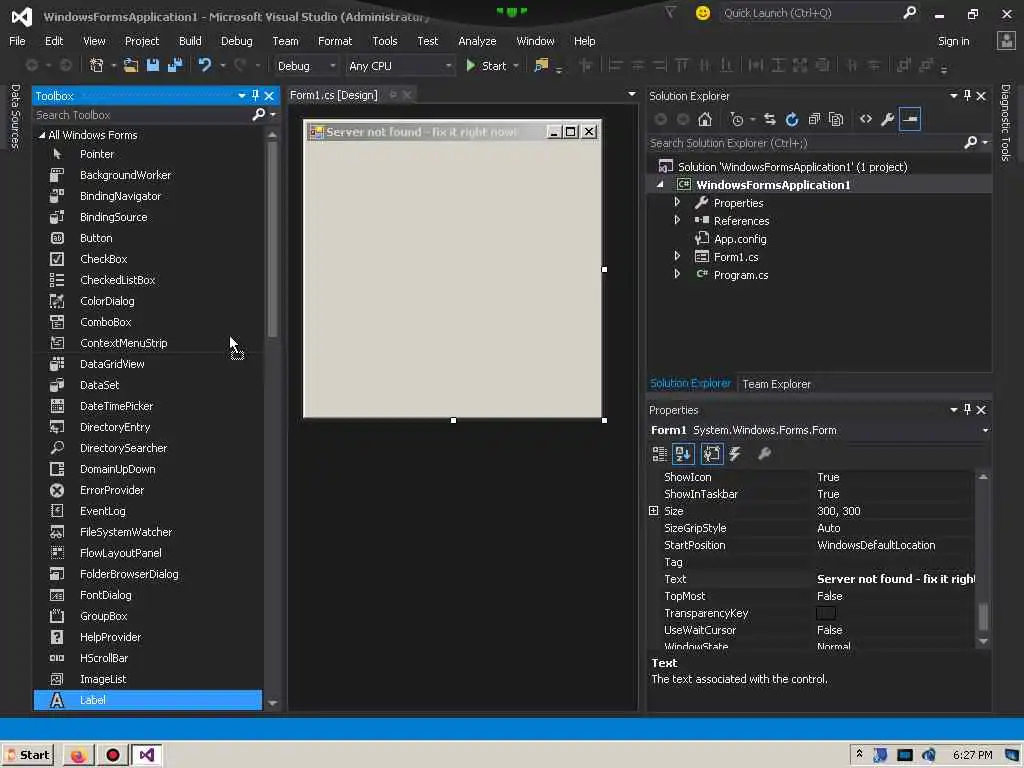This screenshot has height=768, width=1024.
Task: Show Properties page in Properties window
Action: pyautogui.click(x=711, y=454)
